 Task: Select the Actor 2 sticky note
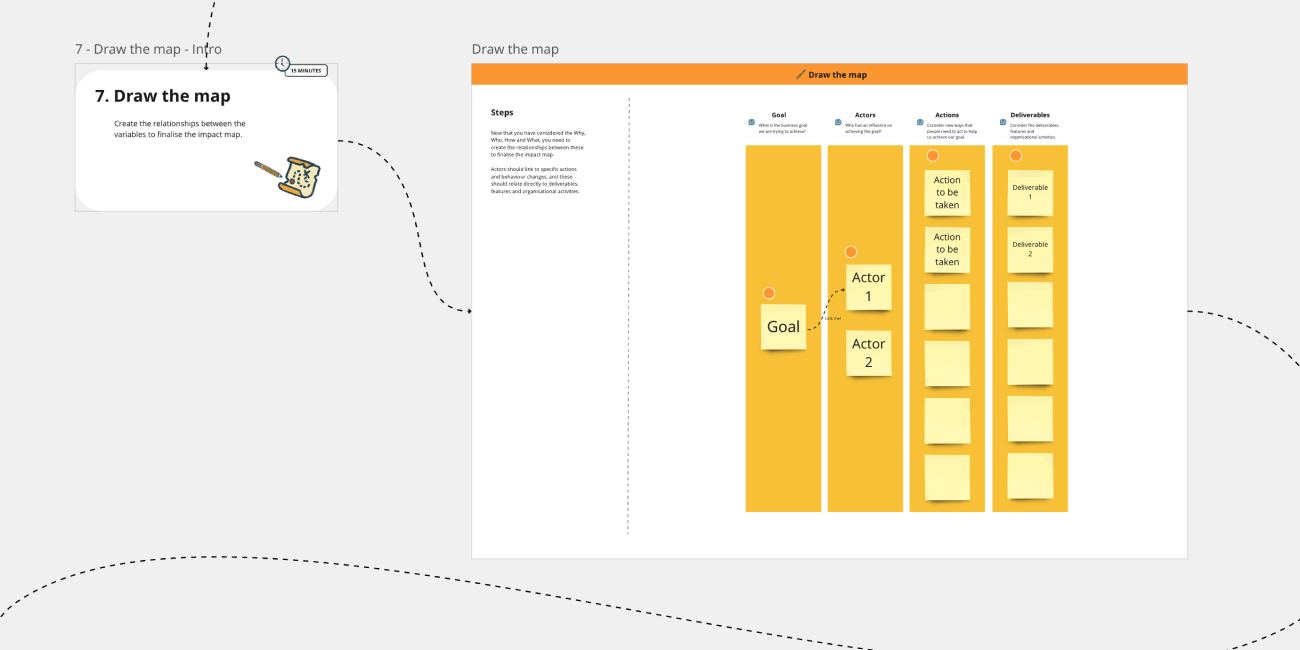868,353
